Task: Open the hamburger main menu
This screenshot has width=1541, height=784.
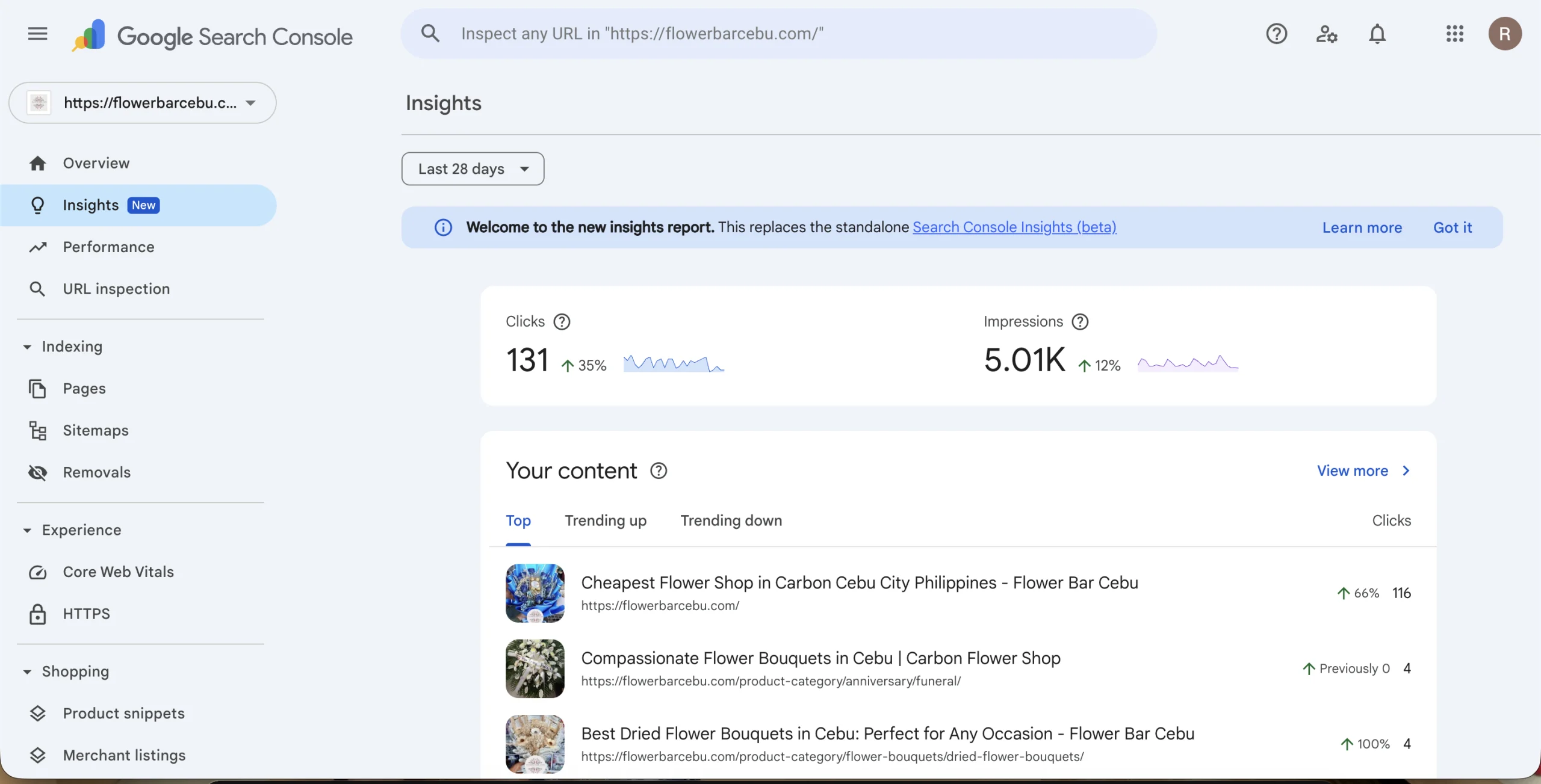Action: coord(37,34)
